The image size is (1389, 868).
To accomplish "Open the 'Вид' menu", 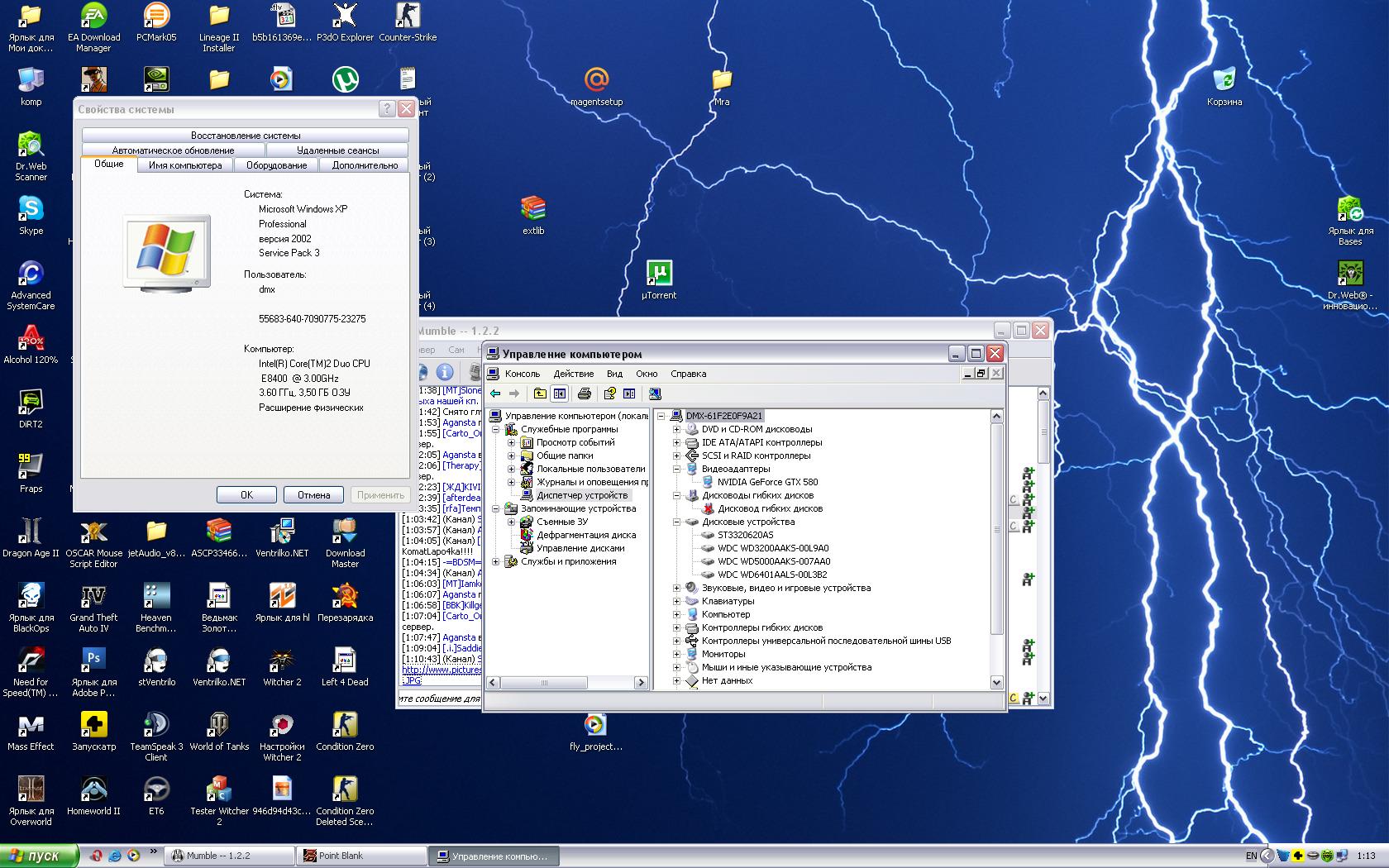I will point(614,374).
